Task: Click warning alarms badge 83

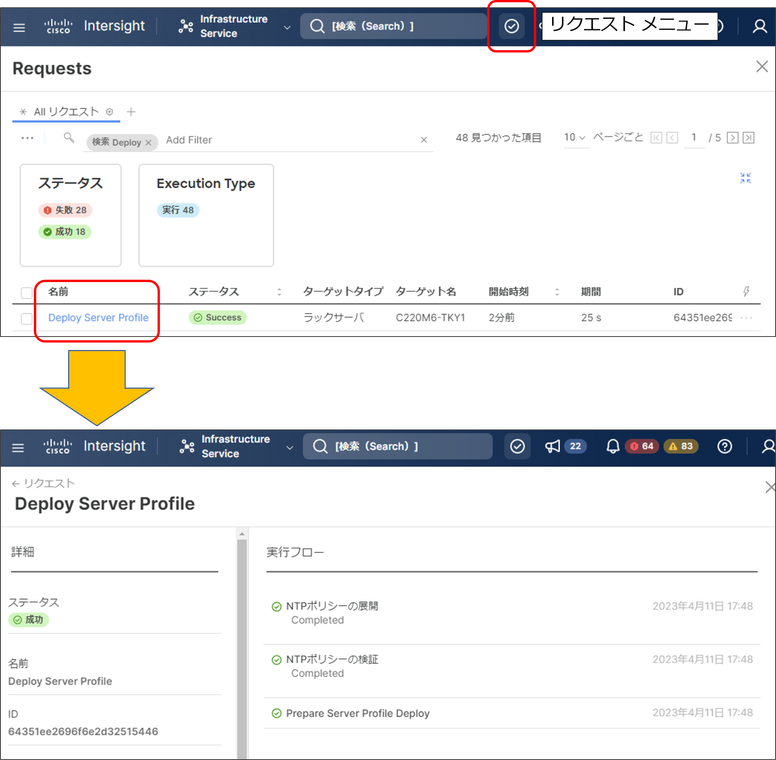Action: coord(681,446)
